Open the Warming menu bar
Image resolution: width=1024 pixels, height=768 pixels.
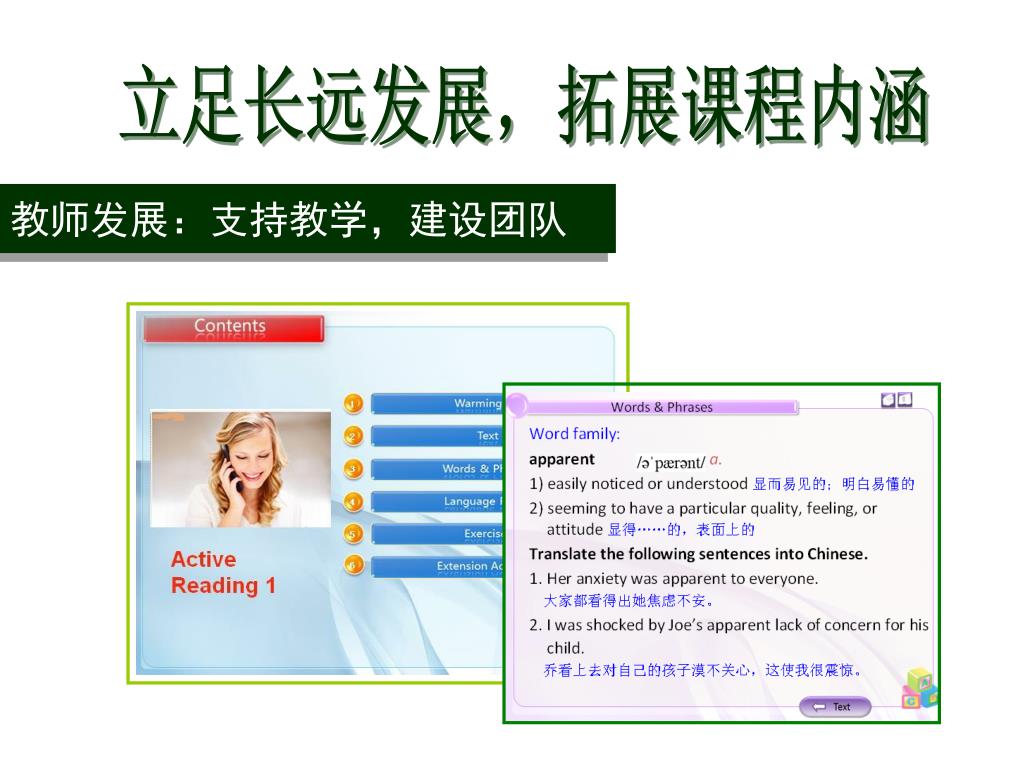click(x=437, y=404)
